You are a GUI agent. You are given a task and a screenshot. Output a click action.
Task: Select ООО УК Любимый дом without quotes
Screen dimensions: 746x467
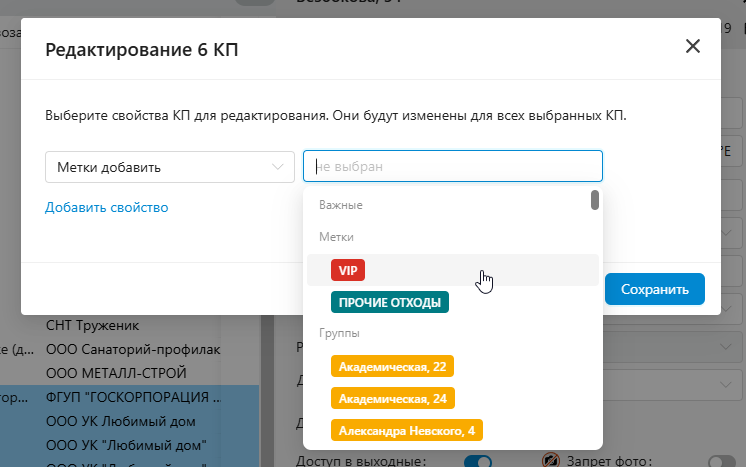point(120,421)
